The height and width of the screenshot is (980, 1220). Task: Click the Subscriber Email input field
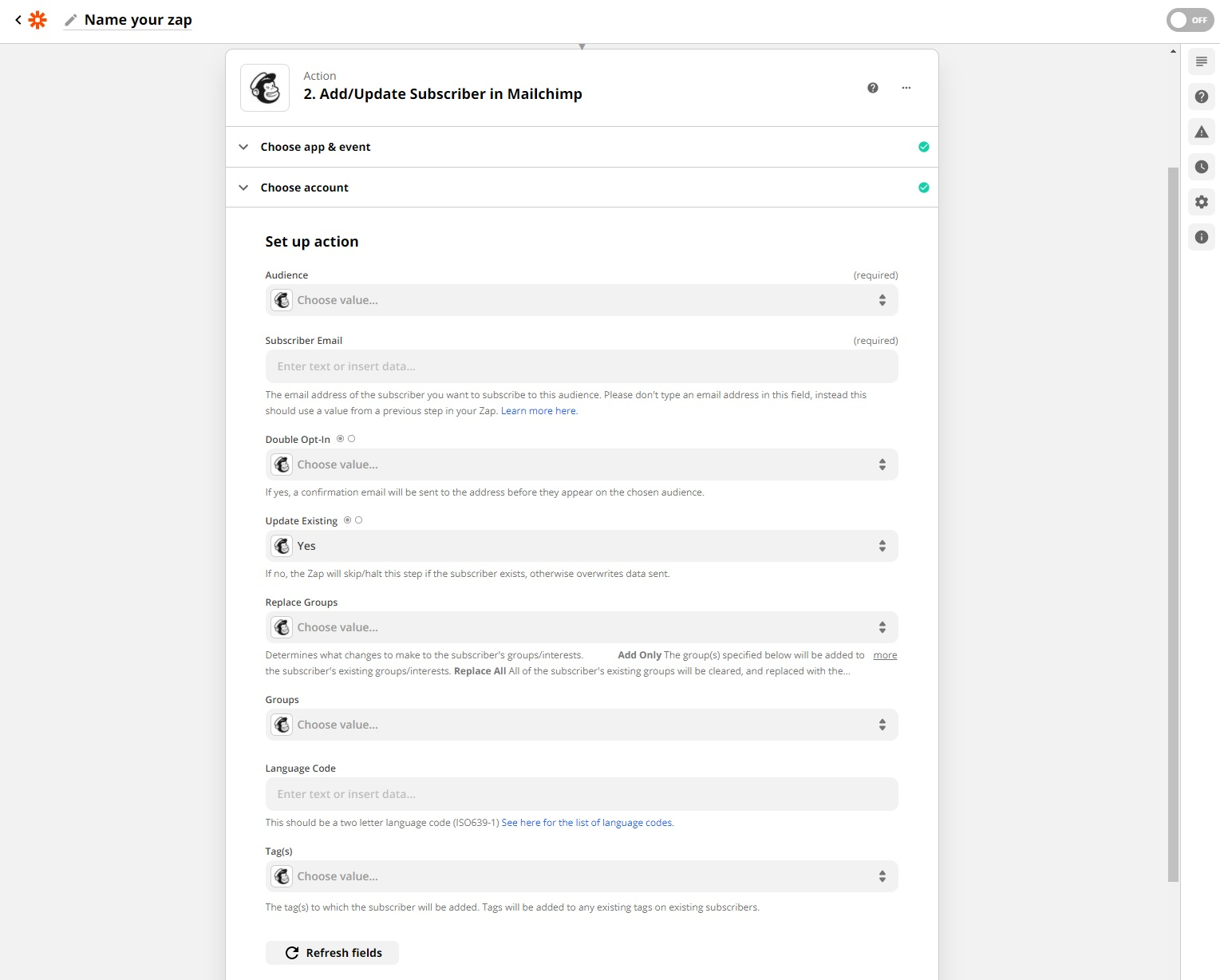pyautogui.click(x=582, y=366)
